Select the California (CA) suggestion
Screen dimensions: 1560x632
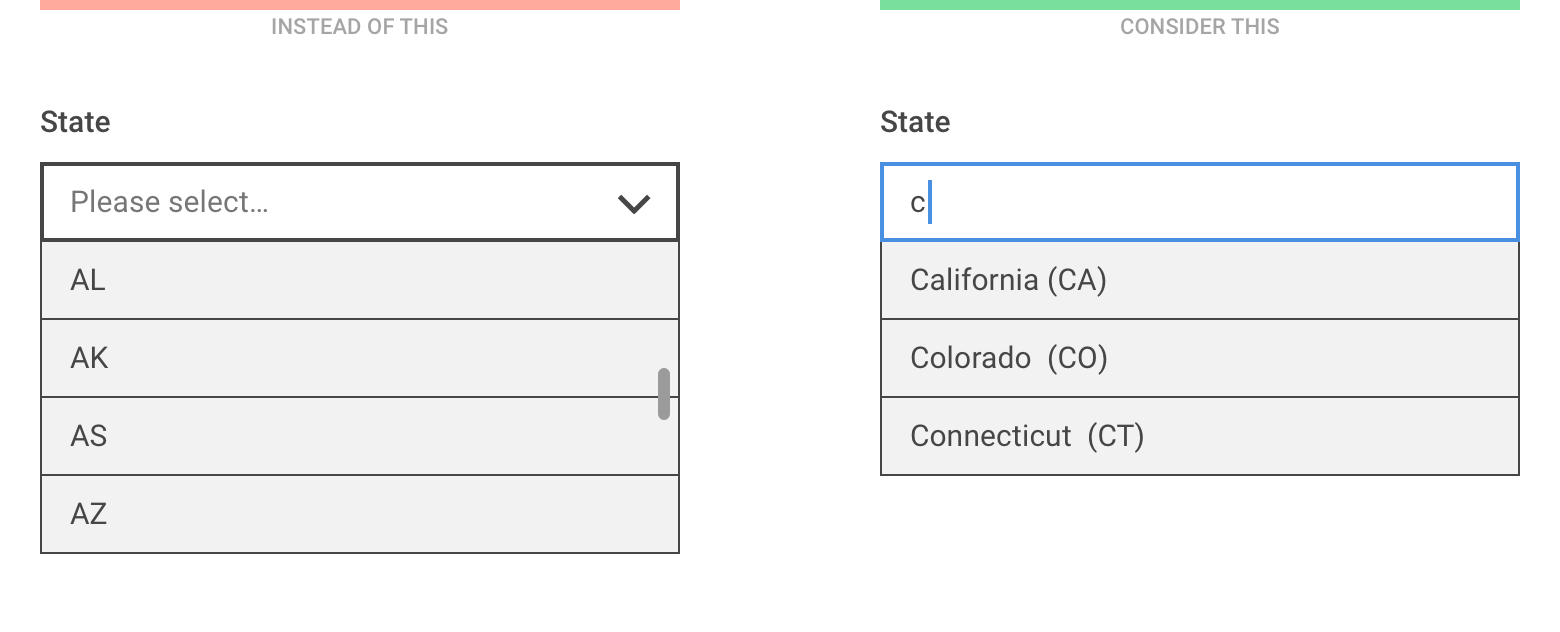click(x=1199, y=281)
